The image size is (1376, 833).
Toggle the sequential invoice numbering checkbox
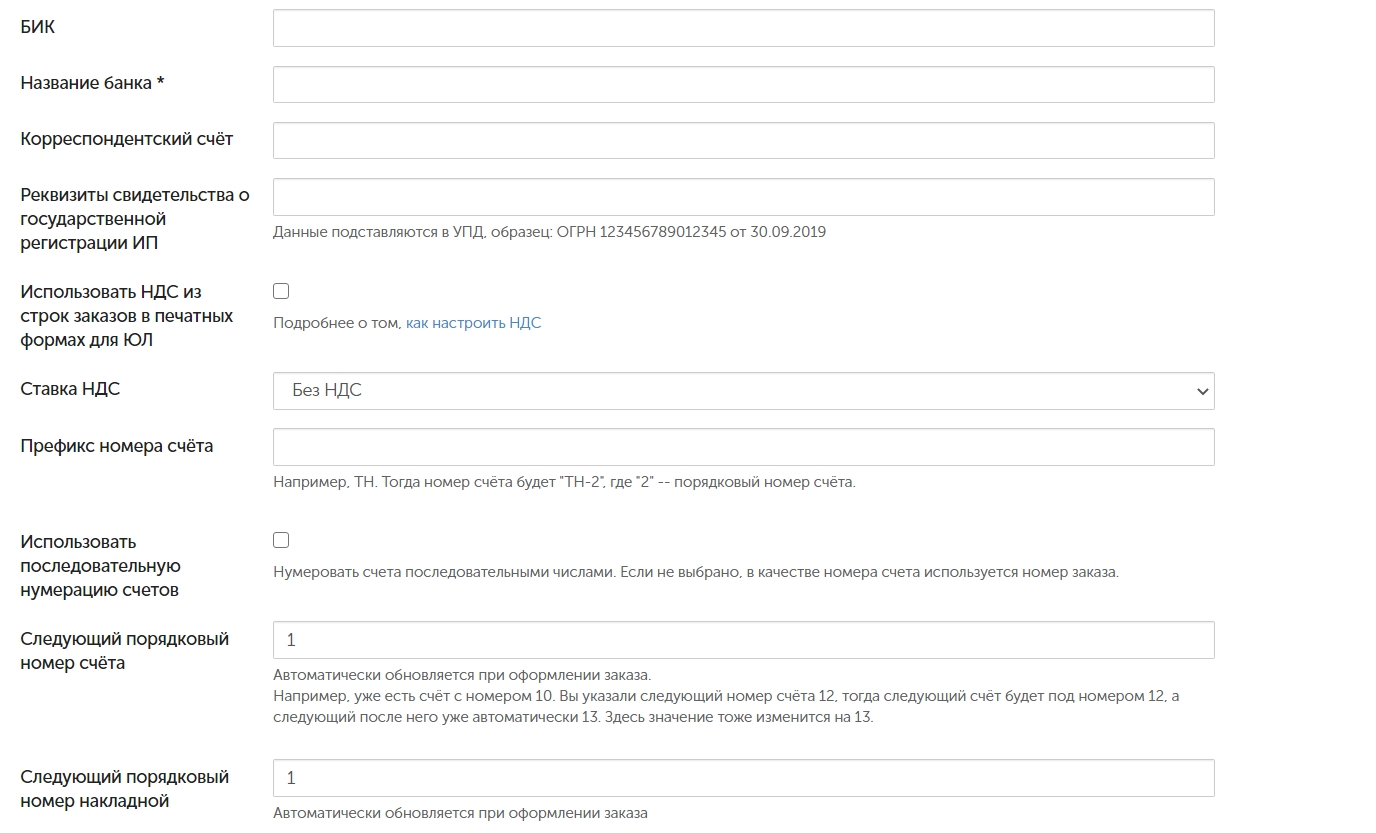pos(281,540)
